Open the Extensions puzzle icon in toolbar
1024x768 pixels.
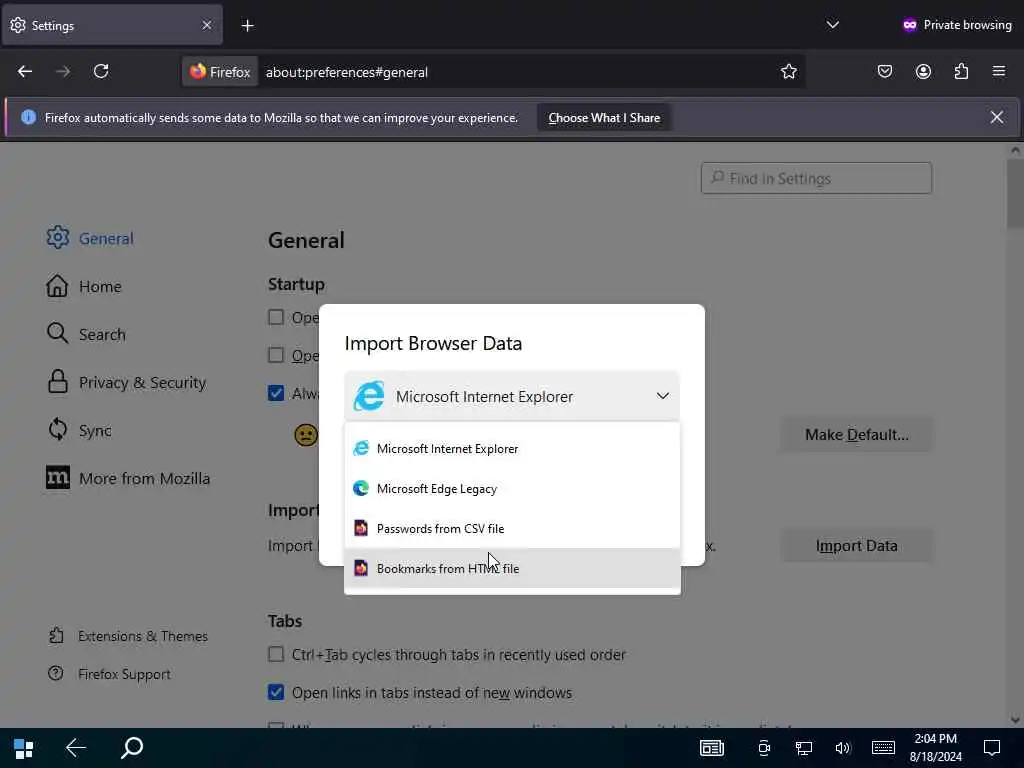(x=961, y=71)
